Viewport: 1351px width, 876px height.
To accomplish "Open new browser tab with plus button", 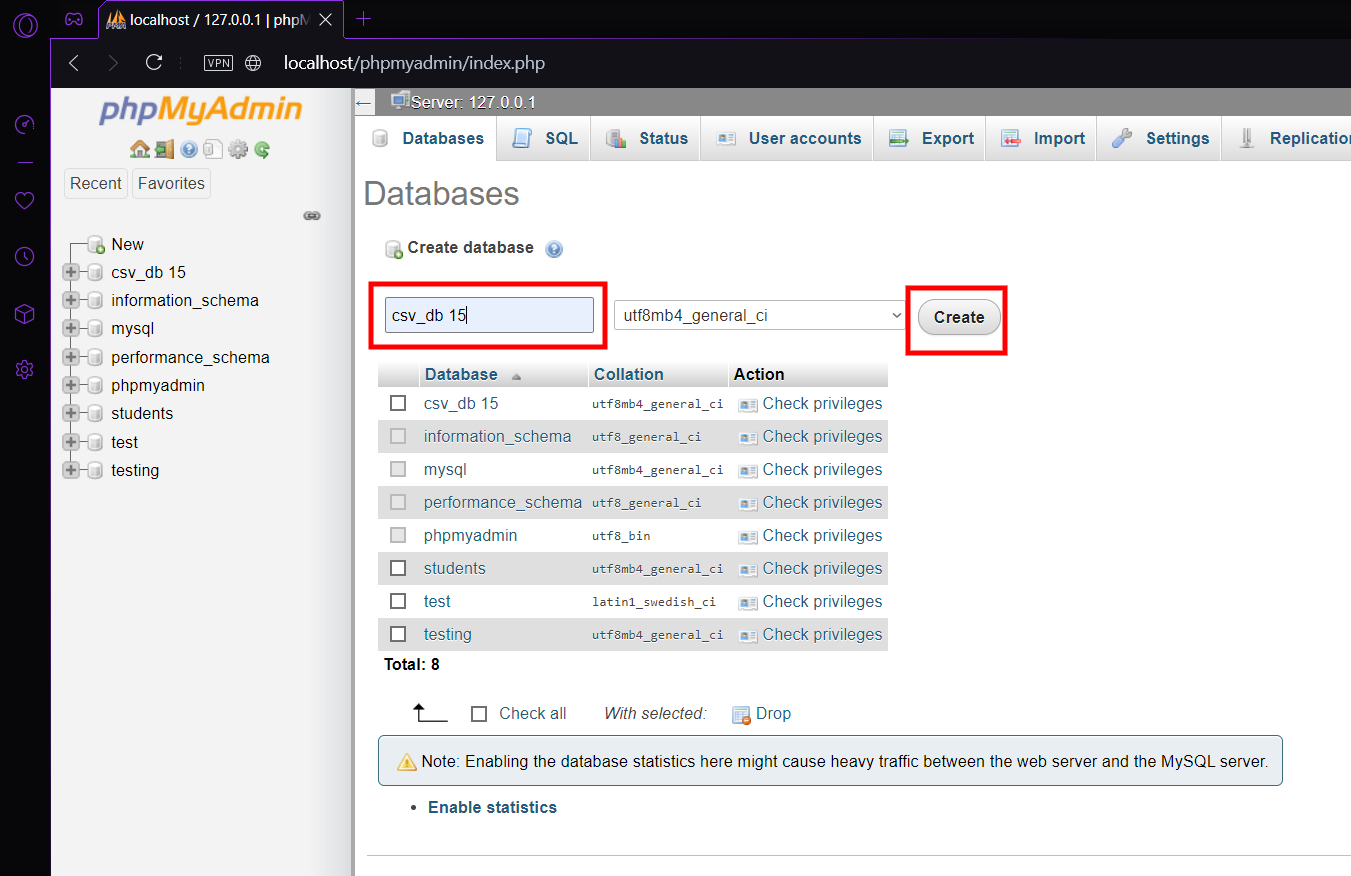I will click(364, 19).
